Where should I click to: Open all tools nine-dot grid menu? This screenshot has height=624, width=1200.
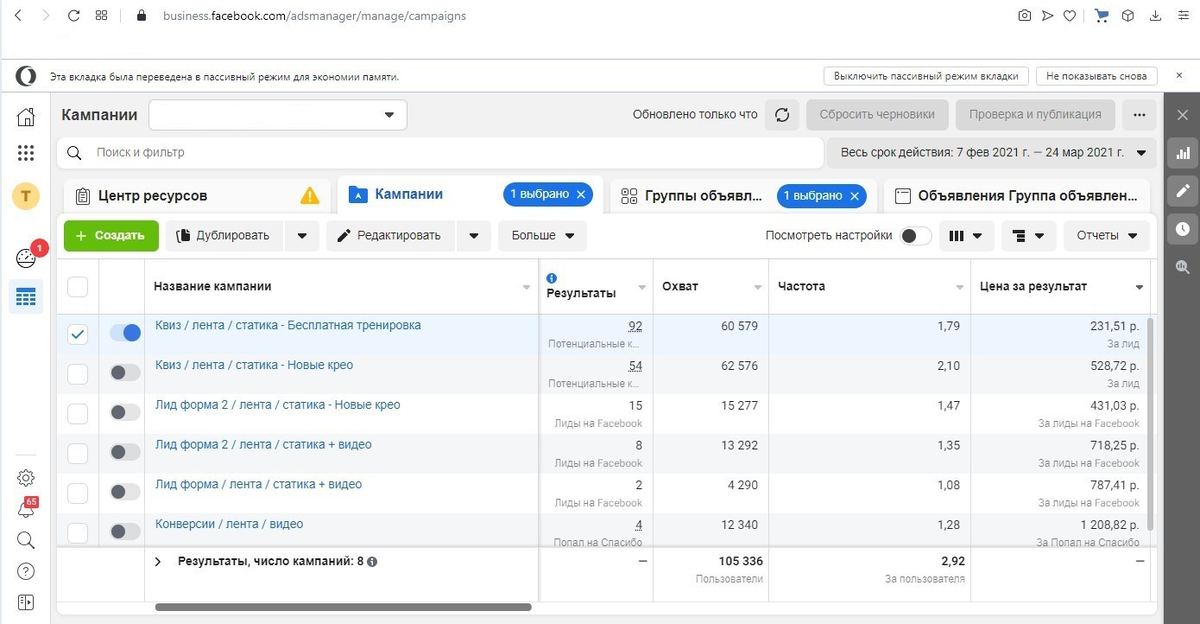point(26,153)
